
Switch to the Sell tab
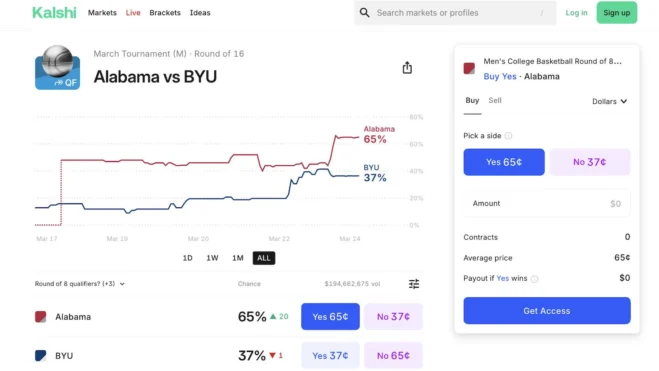pos(495,100)
